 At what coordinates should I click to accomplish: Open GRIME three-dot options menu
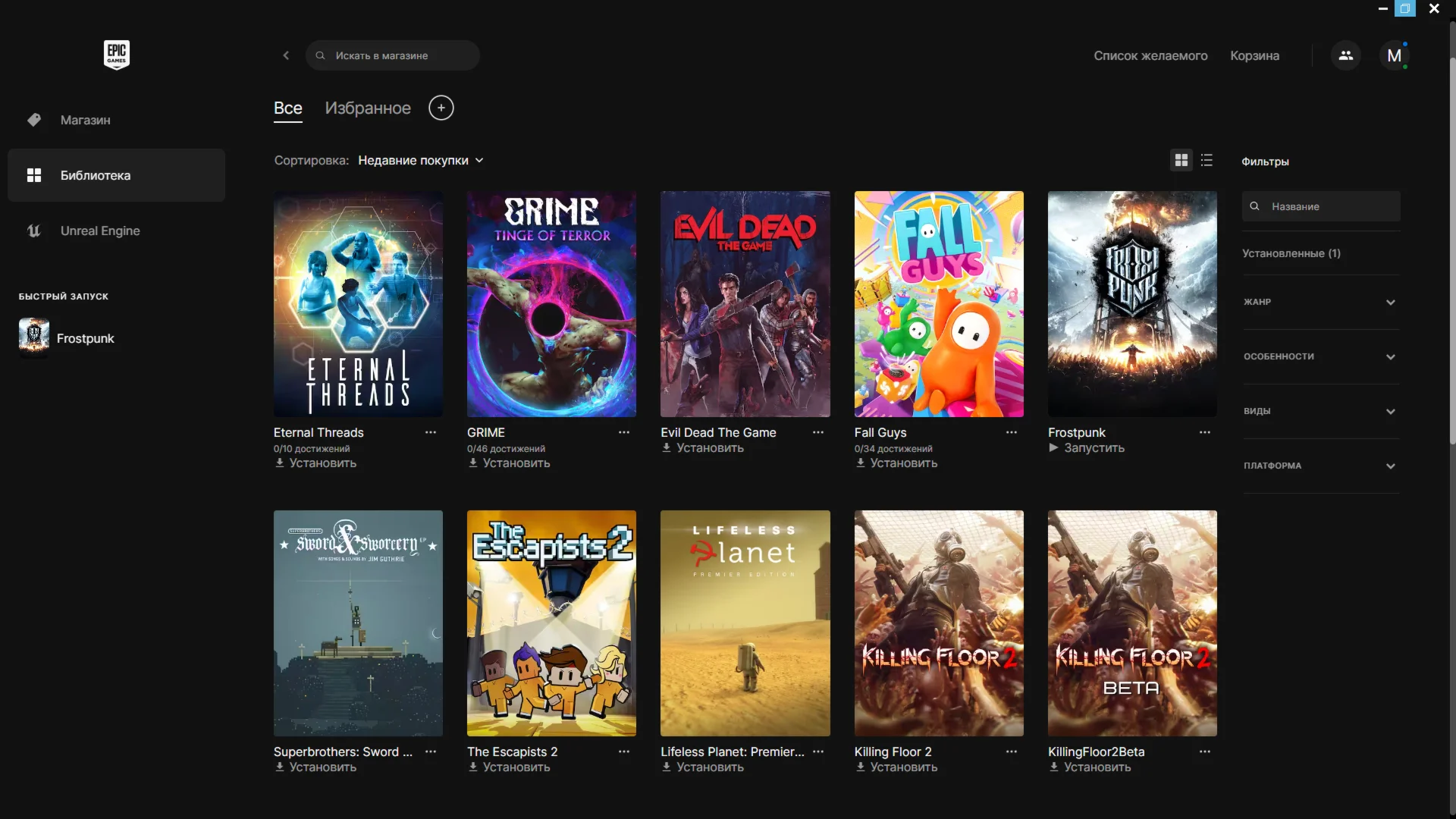(623, 432)
